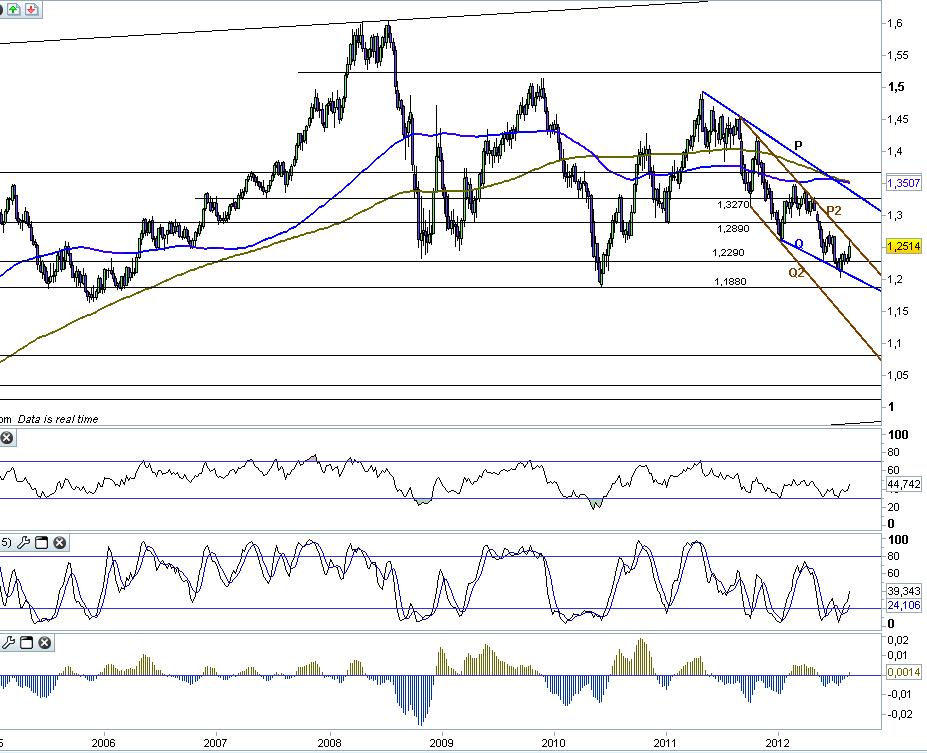Click the 2008 year marker on time axis

tap(329, 743)
